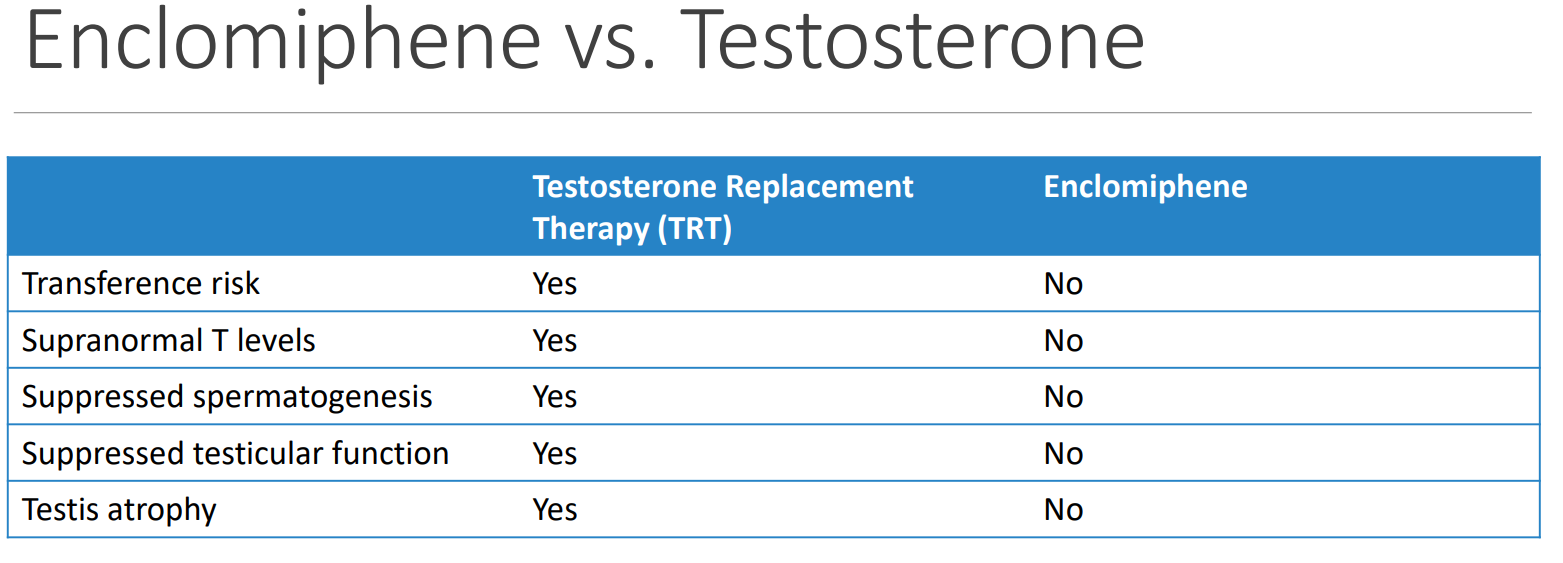Viewport: 1563px width, 563px height.
Task: Select the Enclomiphene column header
Action: point(1145,187)
